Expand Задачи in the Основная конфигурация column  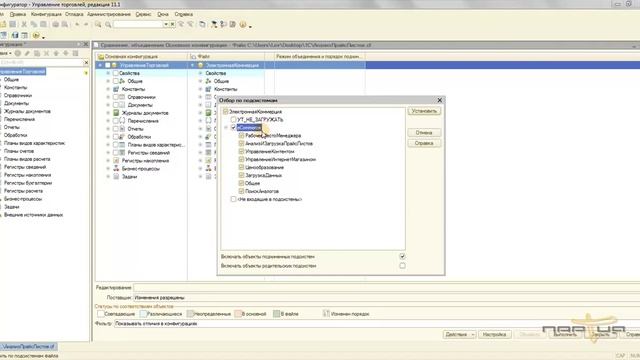coord(108,177)
